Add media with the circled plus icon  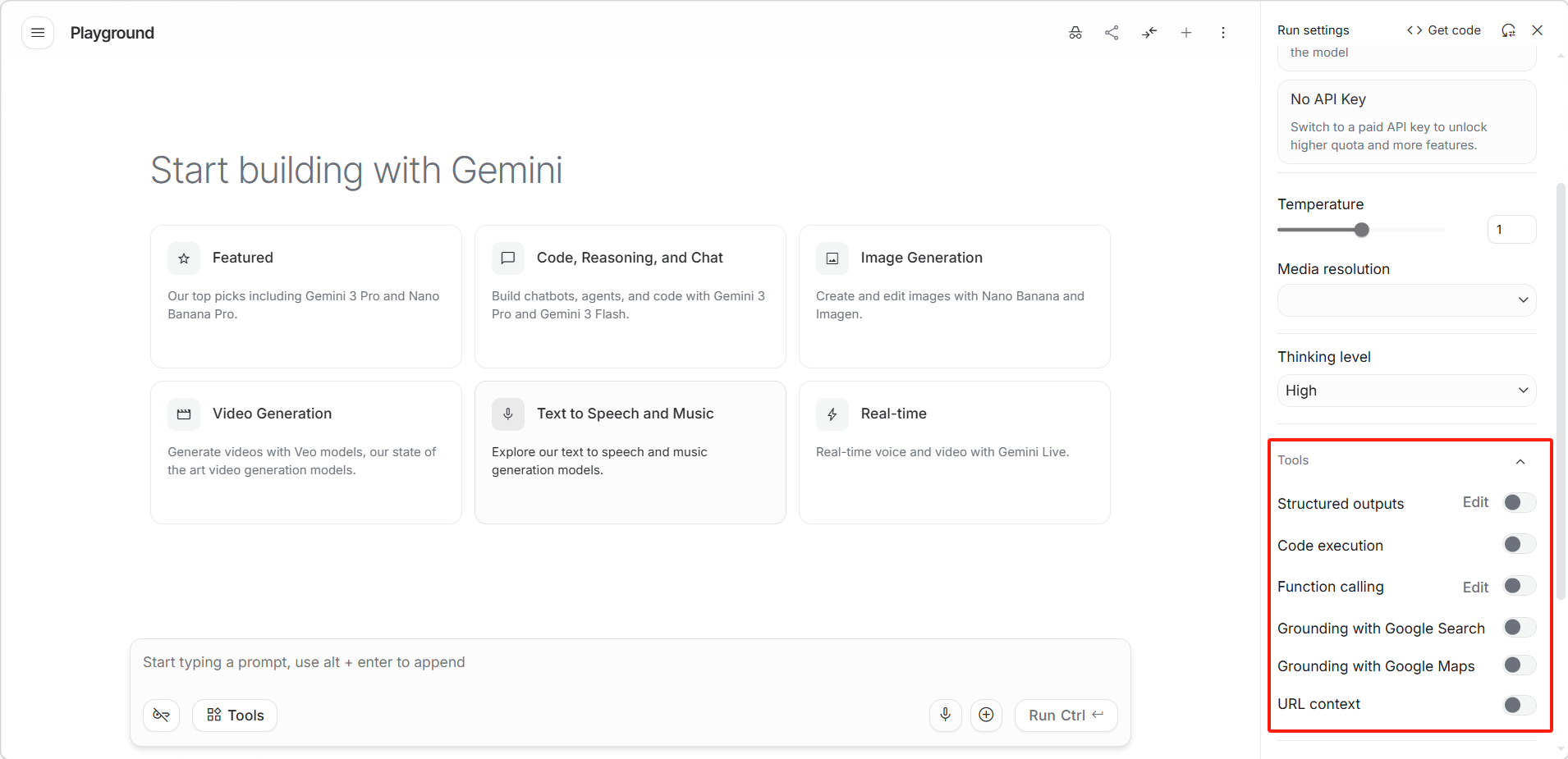click(987, 715)
